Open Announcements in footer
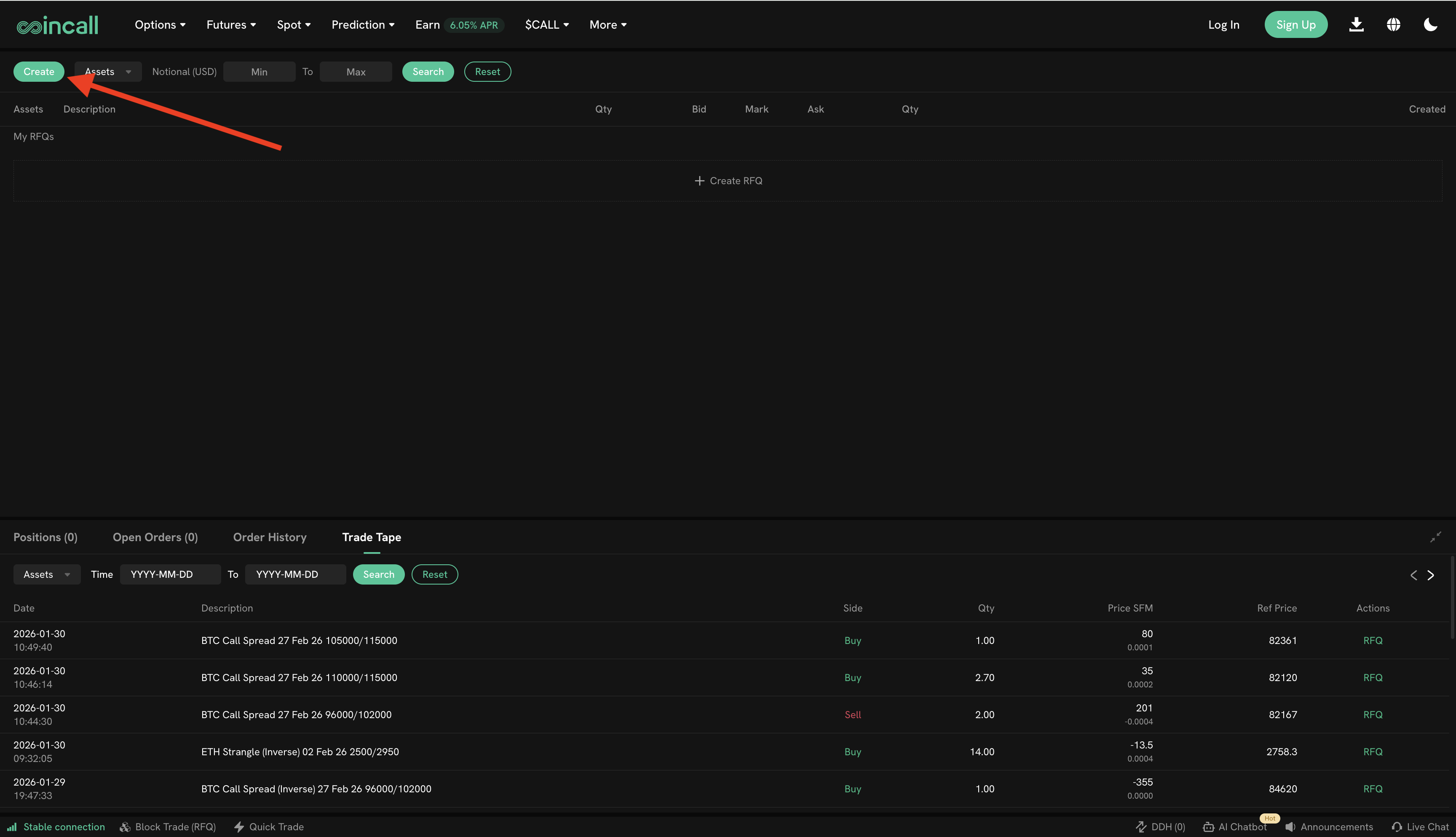The height and width of the screenshot is (837, 1456). [x=1329, y=826]
